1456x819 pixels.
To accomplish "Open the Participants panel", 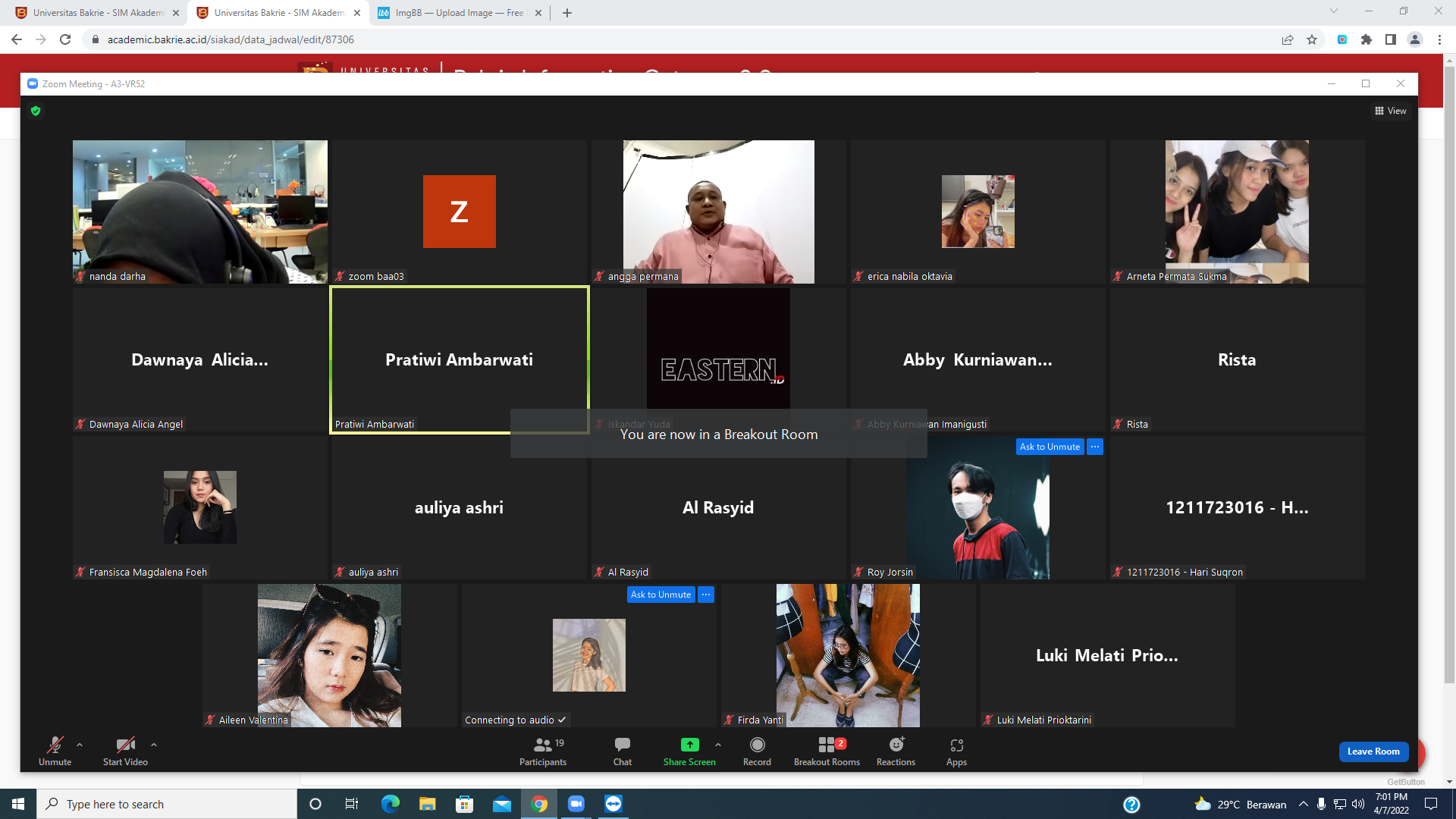I will [543, 752].
